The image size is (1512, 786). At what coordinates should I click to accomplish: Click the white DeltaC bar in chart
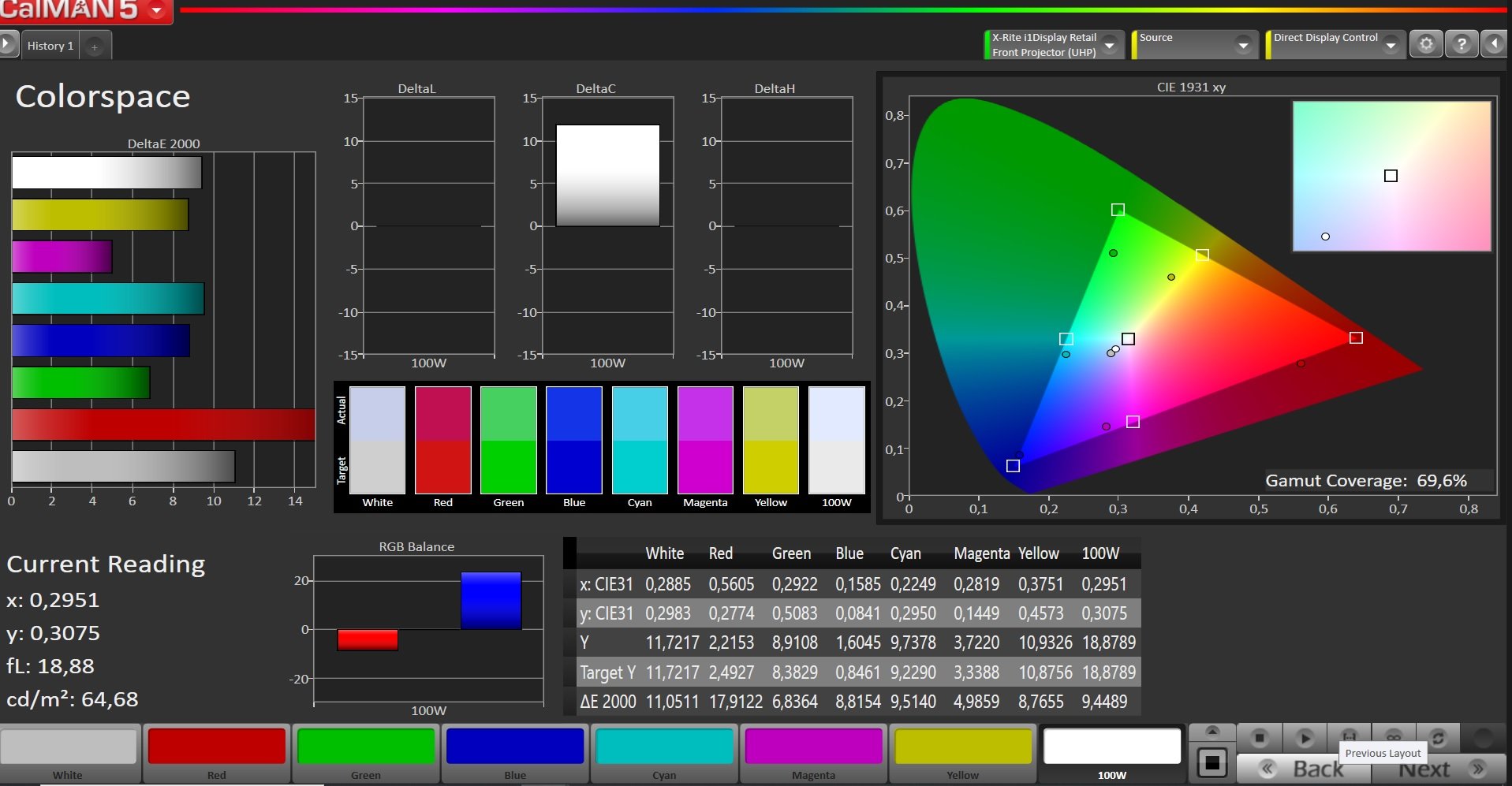(x=607, y=175)
